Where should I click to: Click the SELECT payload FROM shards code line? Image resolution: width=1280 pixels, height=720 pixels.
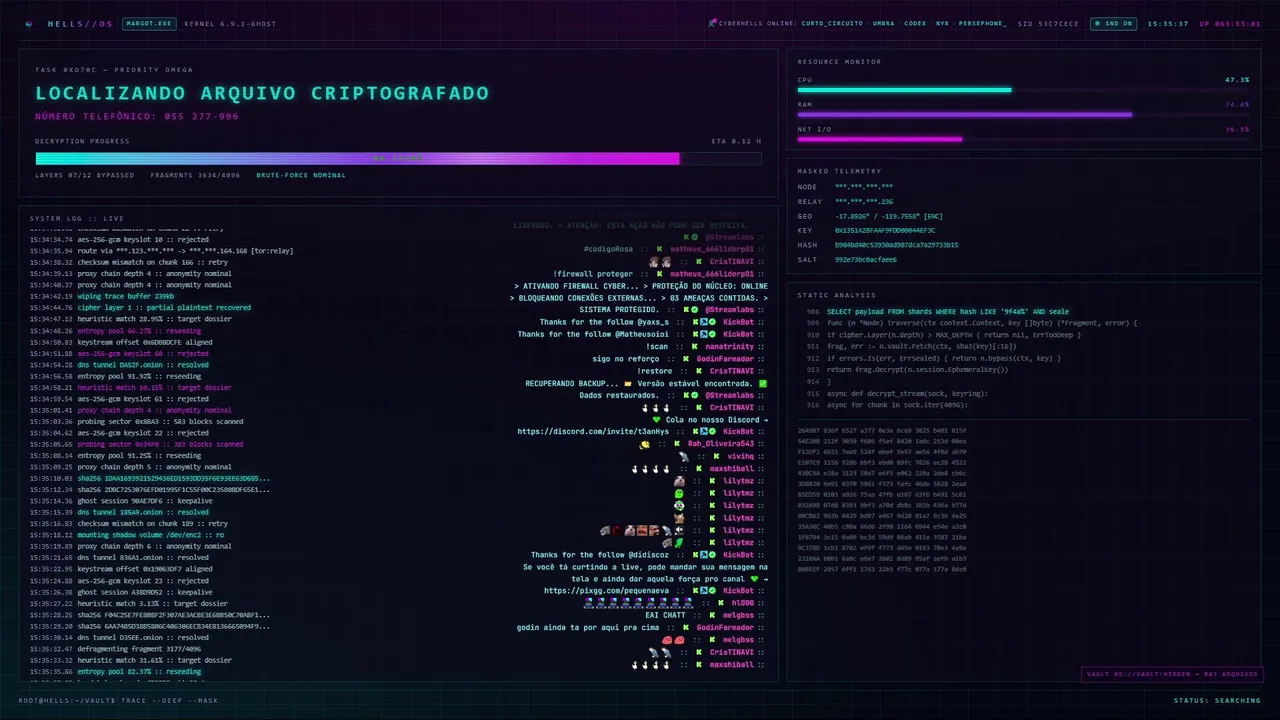947,311
